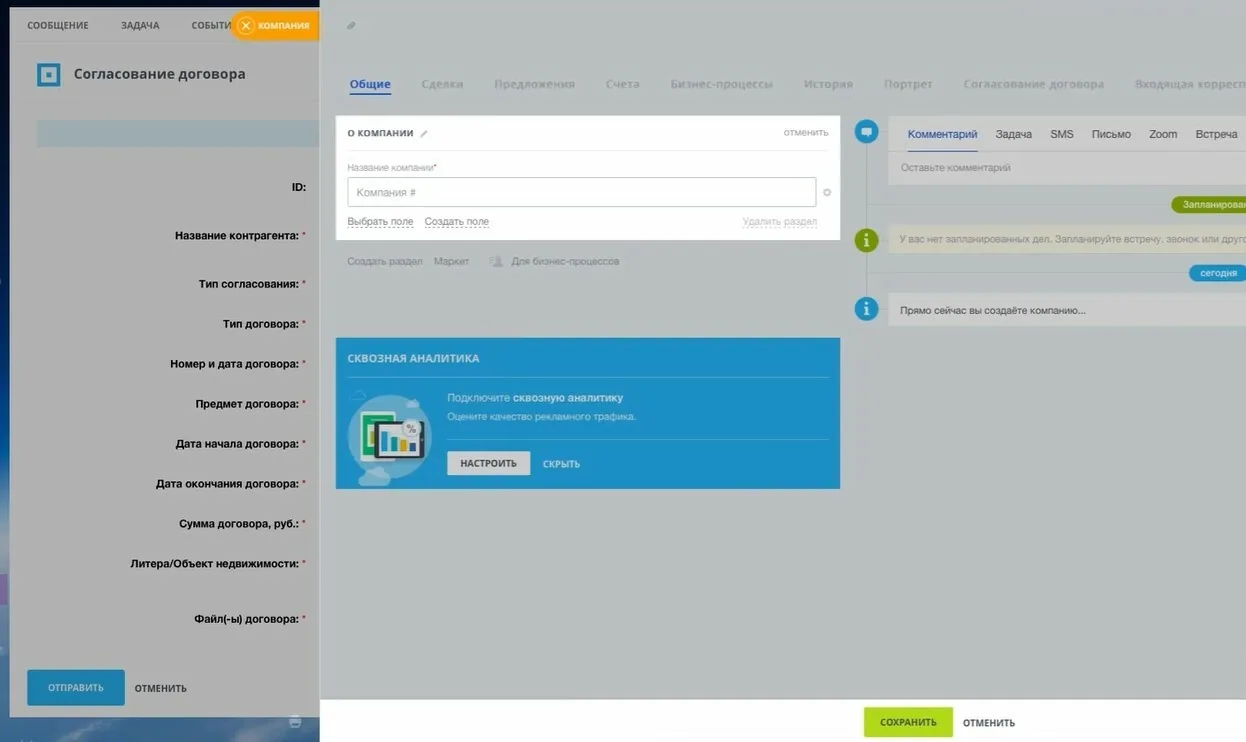This screenshot has height=742, width=1246.
Task: Select the Задача timeline tab
Action: [x=1013, y=134]
